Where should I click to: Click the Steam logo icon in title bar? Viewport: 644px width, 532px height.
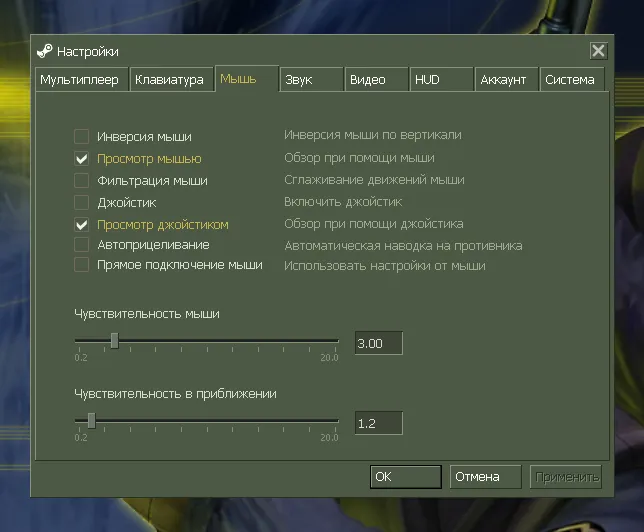point(44,51)
